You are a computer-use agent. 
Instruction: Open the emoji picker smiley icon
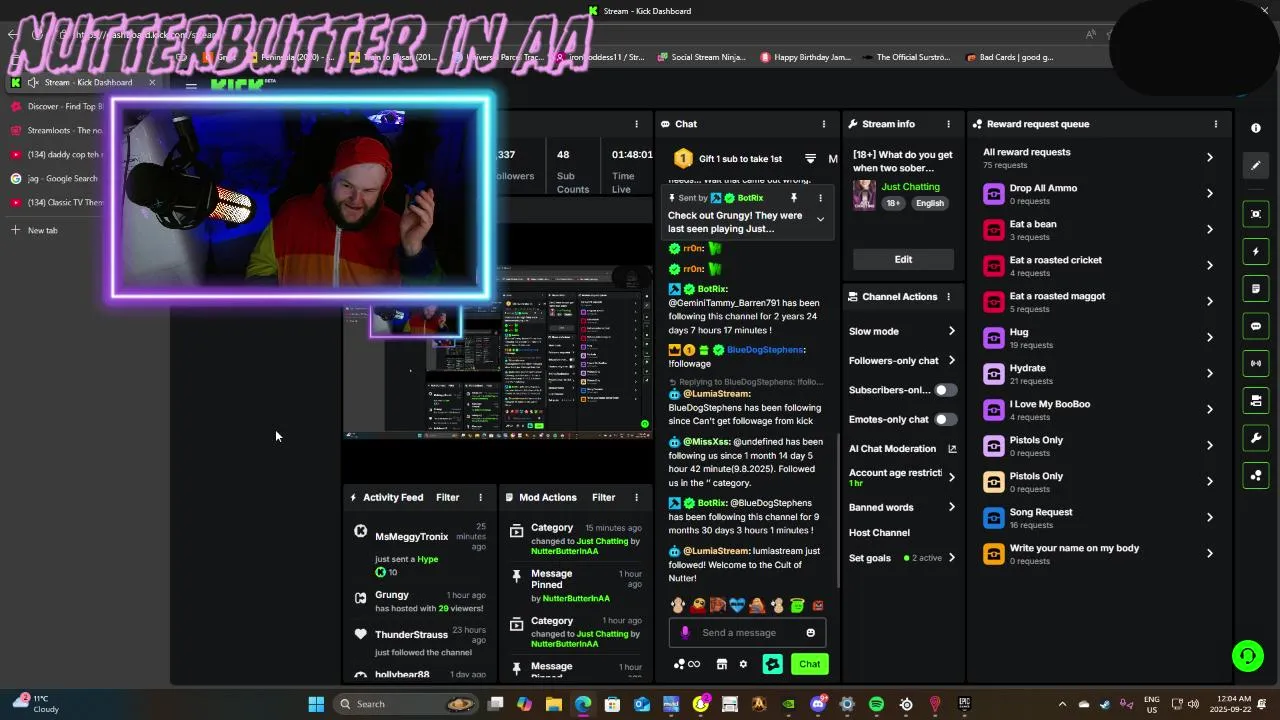point(810,632)
